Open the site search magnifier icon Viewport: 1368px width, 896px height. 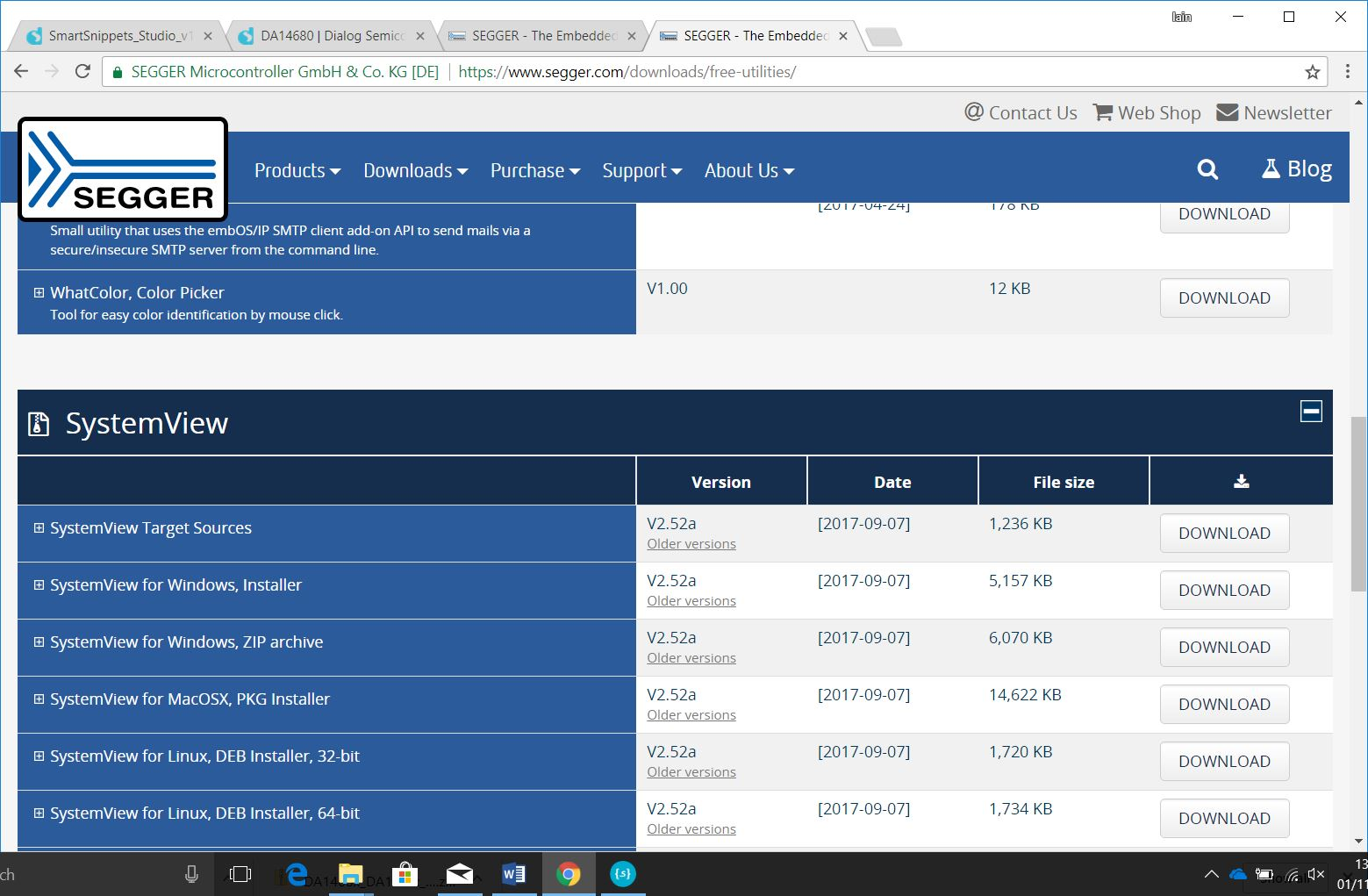(x=1207, y=169)
